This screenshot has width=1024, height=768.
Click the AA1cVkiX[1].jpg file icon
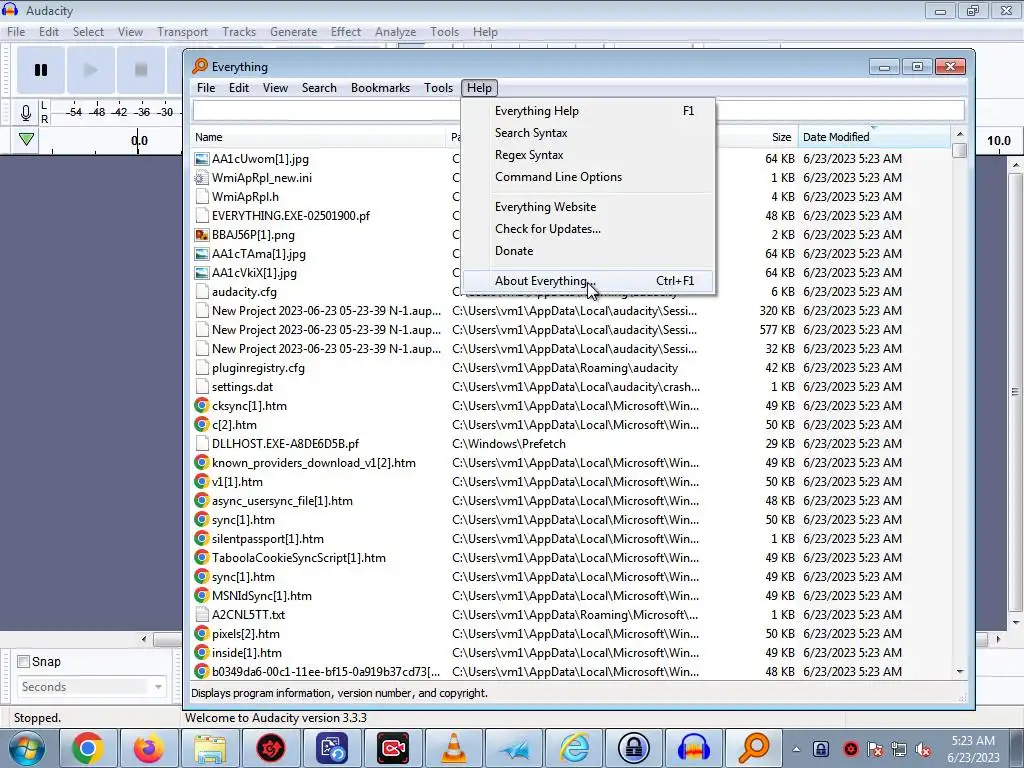202,273
